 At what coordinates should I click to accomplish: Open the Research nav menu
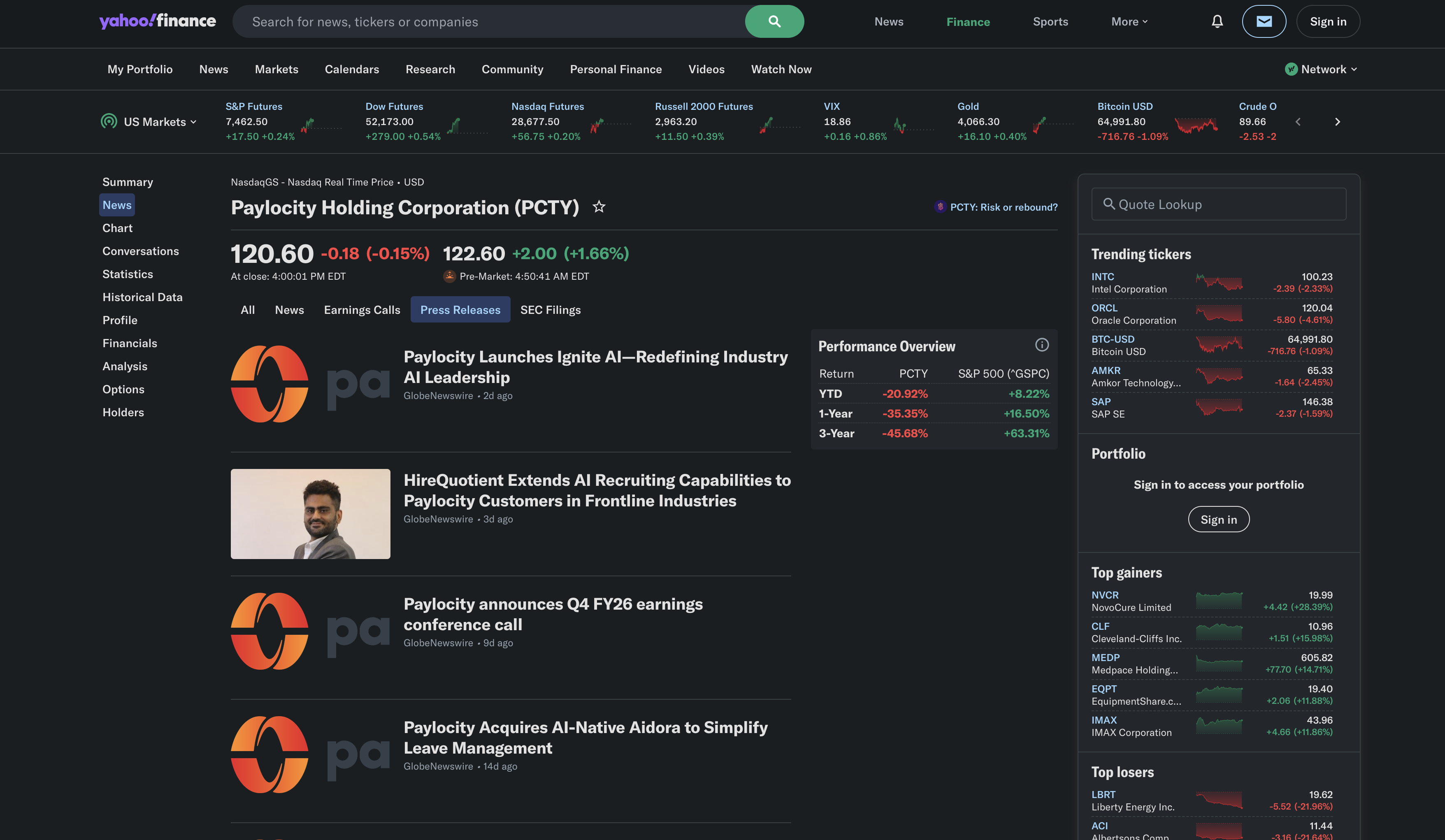point(430,69)
